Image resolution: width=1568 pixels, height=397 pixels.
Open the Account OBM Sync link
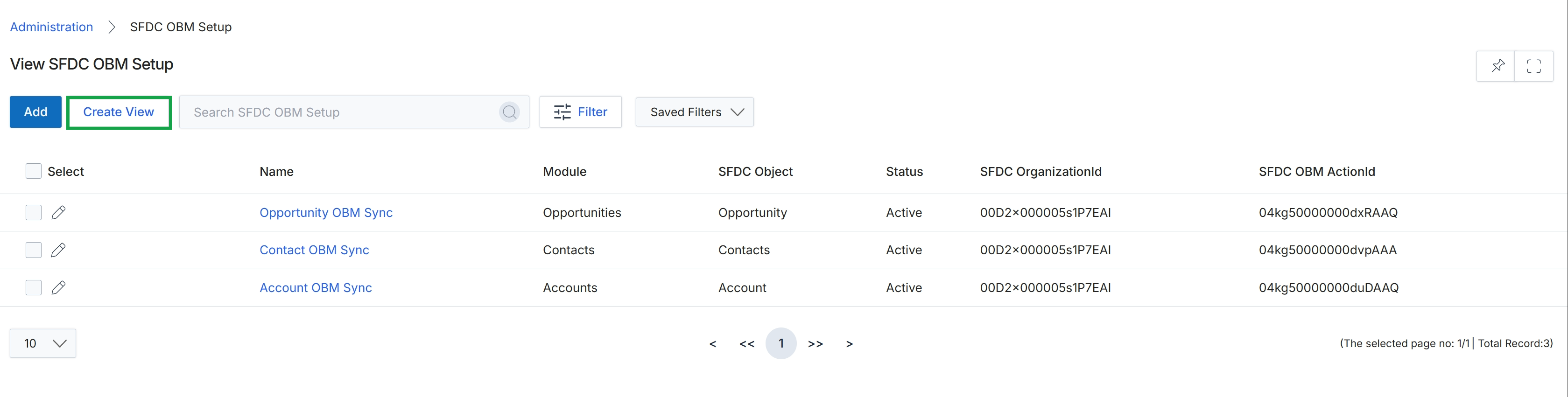click(x=315, y=287)
